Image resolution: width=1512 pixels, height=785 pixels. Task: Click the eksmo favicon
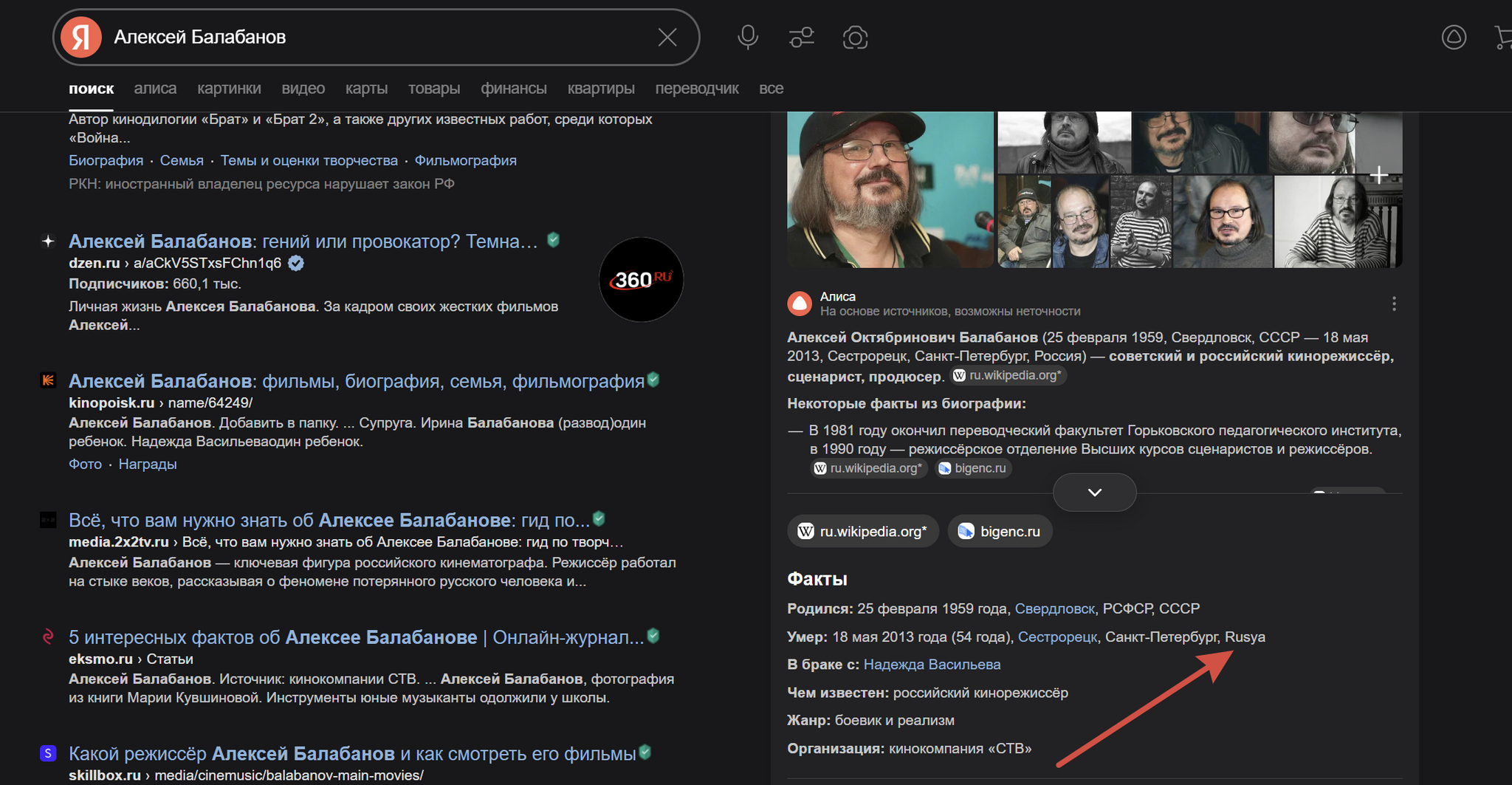coord(48,636)
